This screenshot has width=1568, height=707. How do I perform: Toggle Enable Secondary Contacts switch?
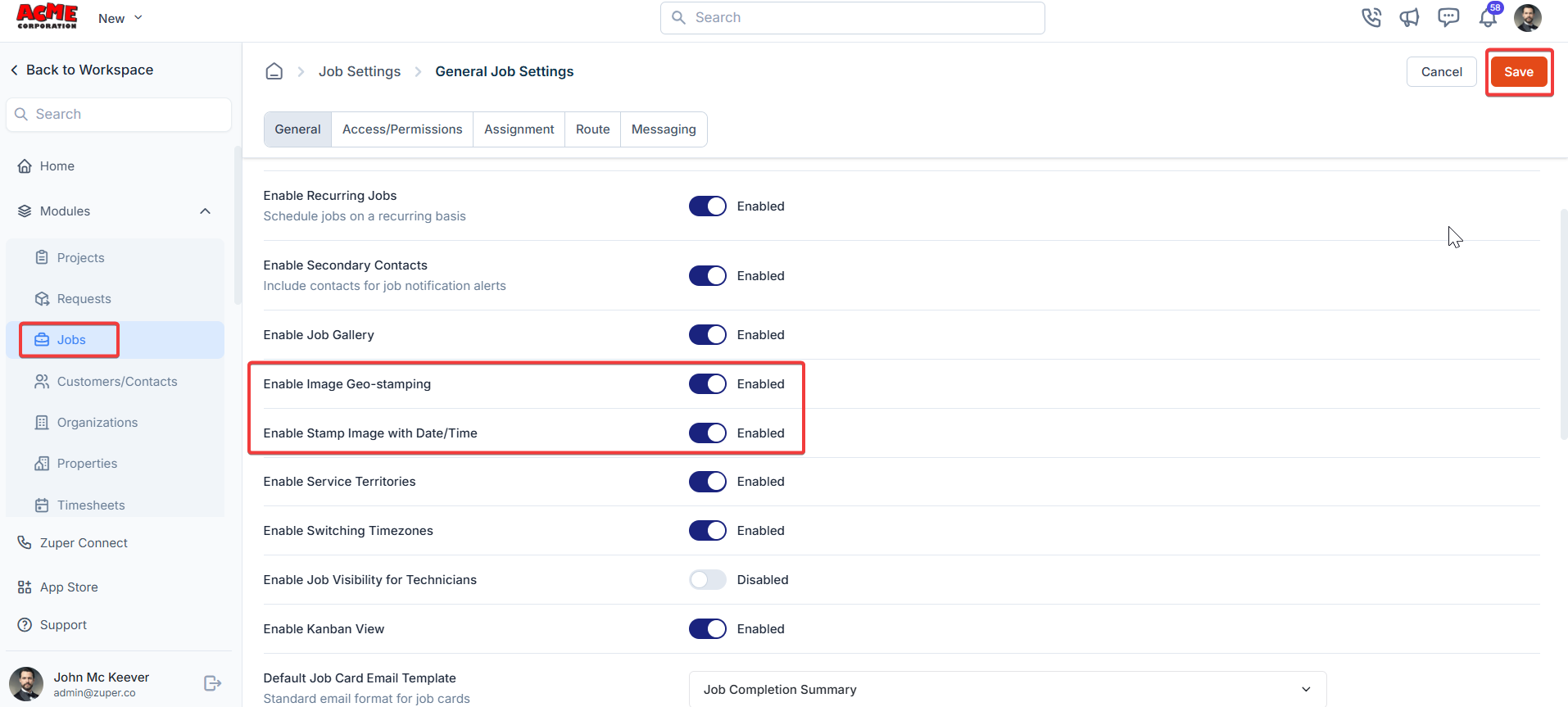(x=708, y=275)
